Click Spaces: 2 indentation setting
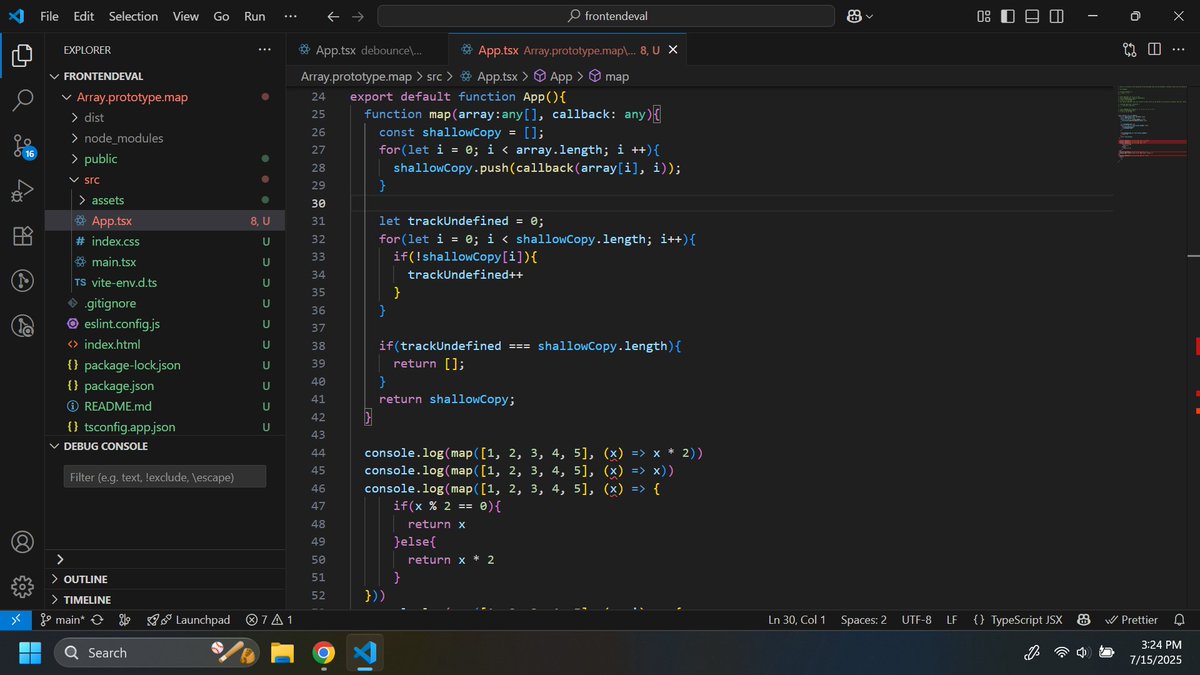The height and width of the screenshot is (675, 1200). tap(864, 620)
